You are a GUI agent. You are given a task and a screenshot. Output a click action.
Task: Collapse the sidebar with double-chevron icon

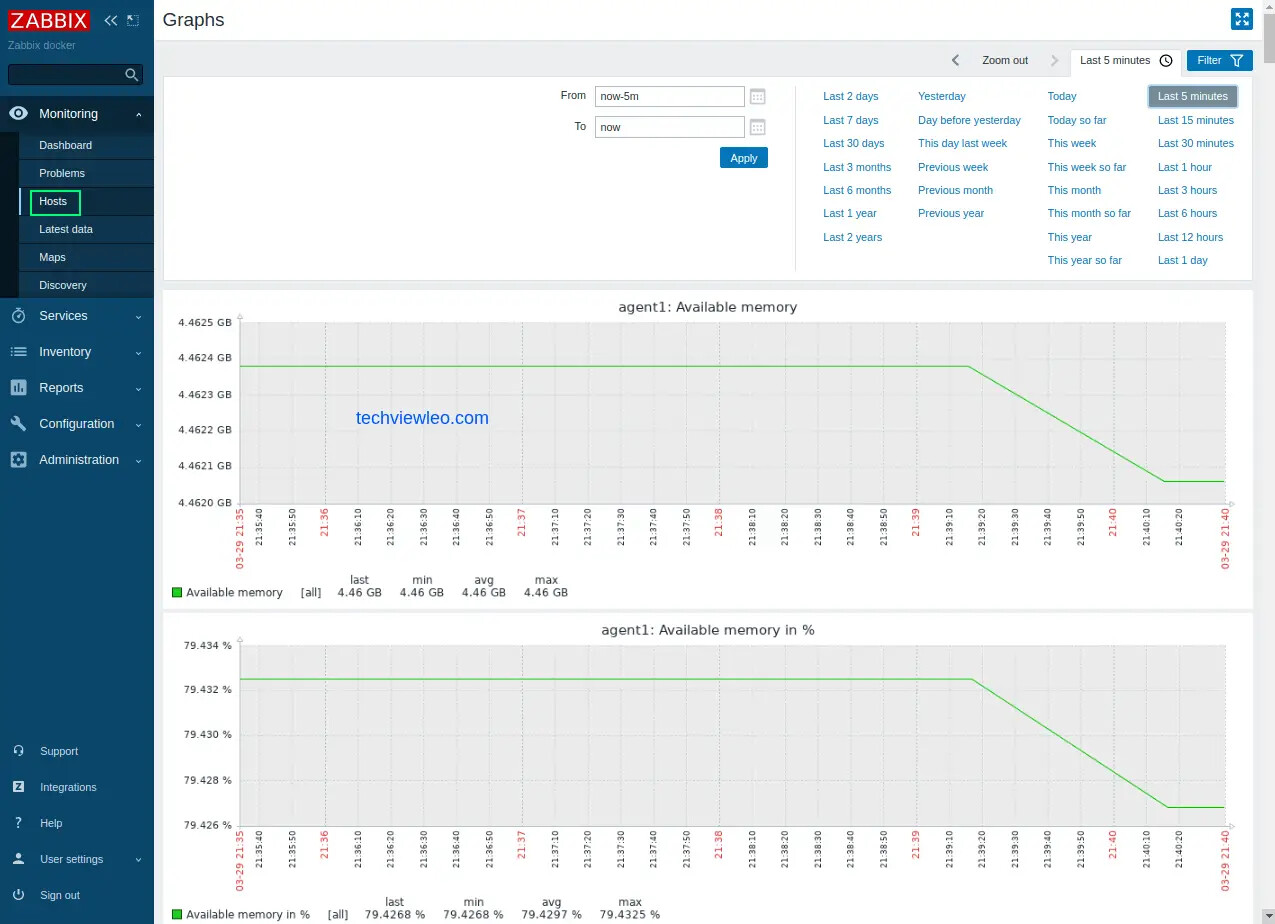tap(111, 20)
